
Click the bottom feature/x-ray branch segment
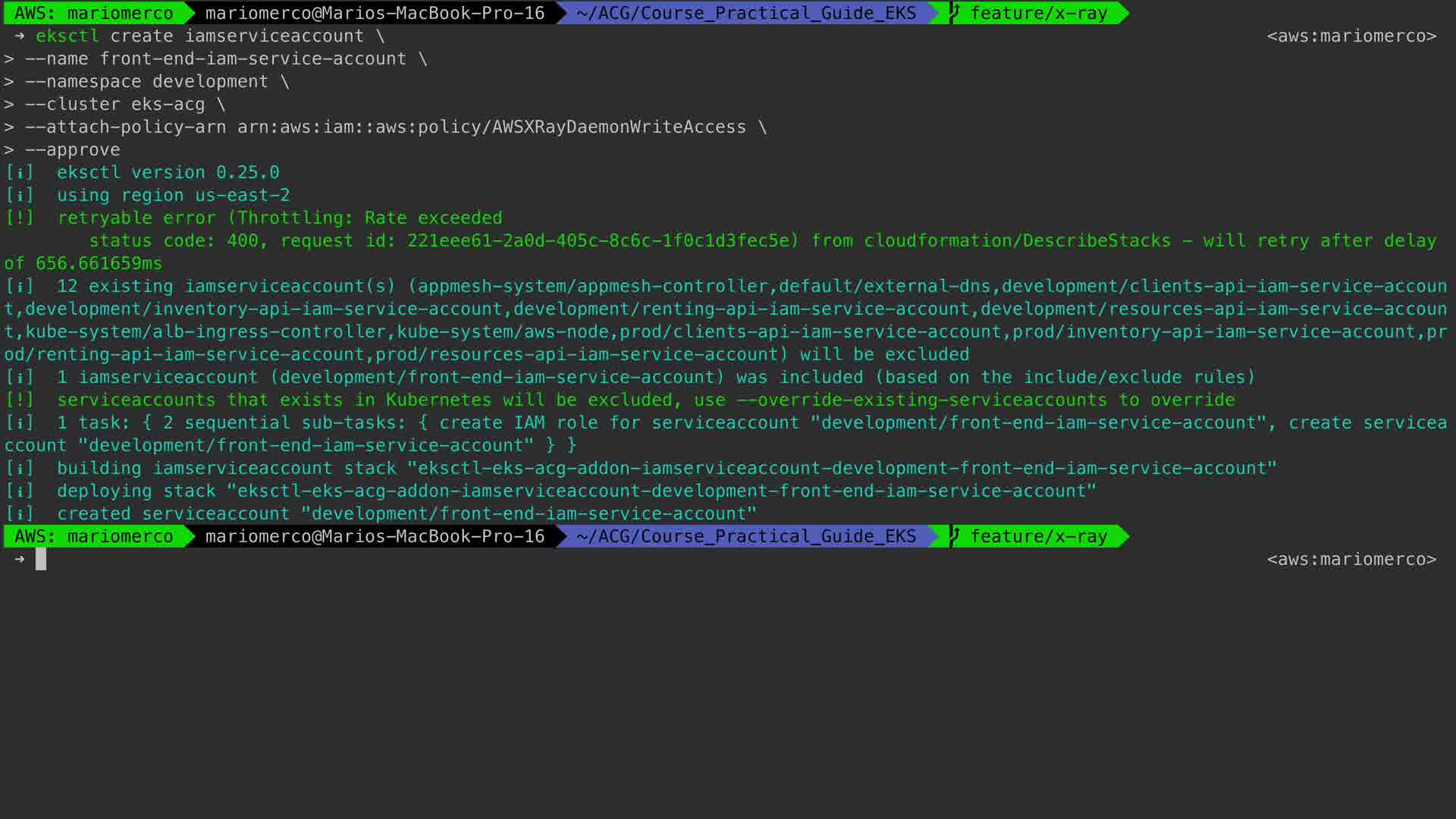coord(1038,536)
